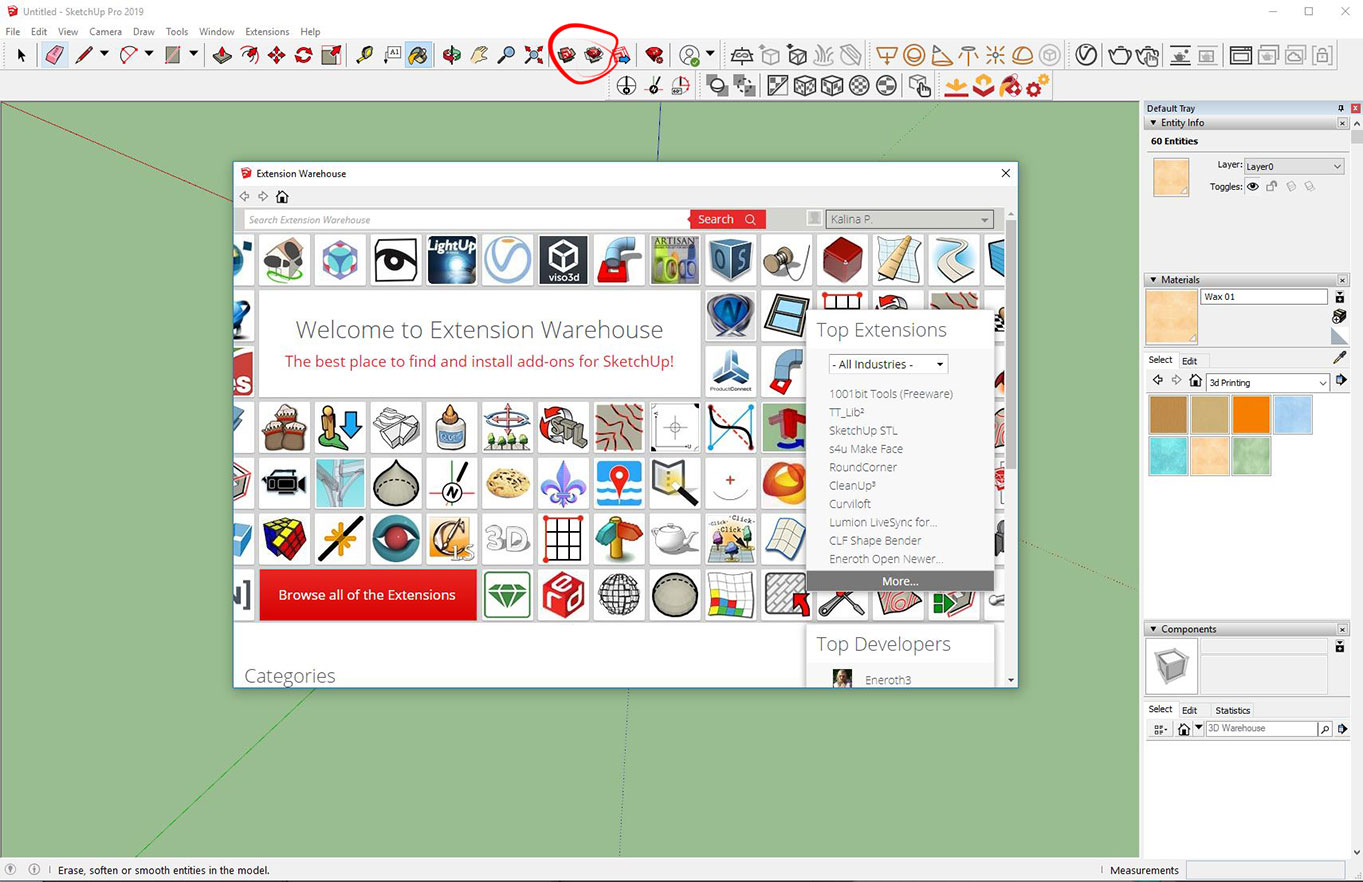Open the Camera menu

105,32
